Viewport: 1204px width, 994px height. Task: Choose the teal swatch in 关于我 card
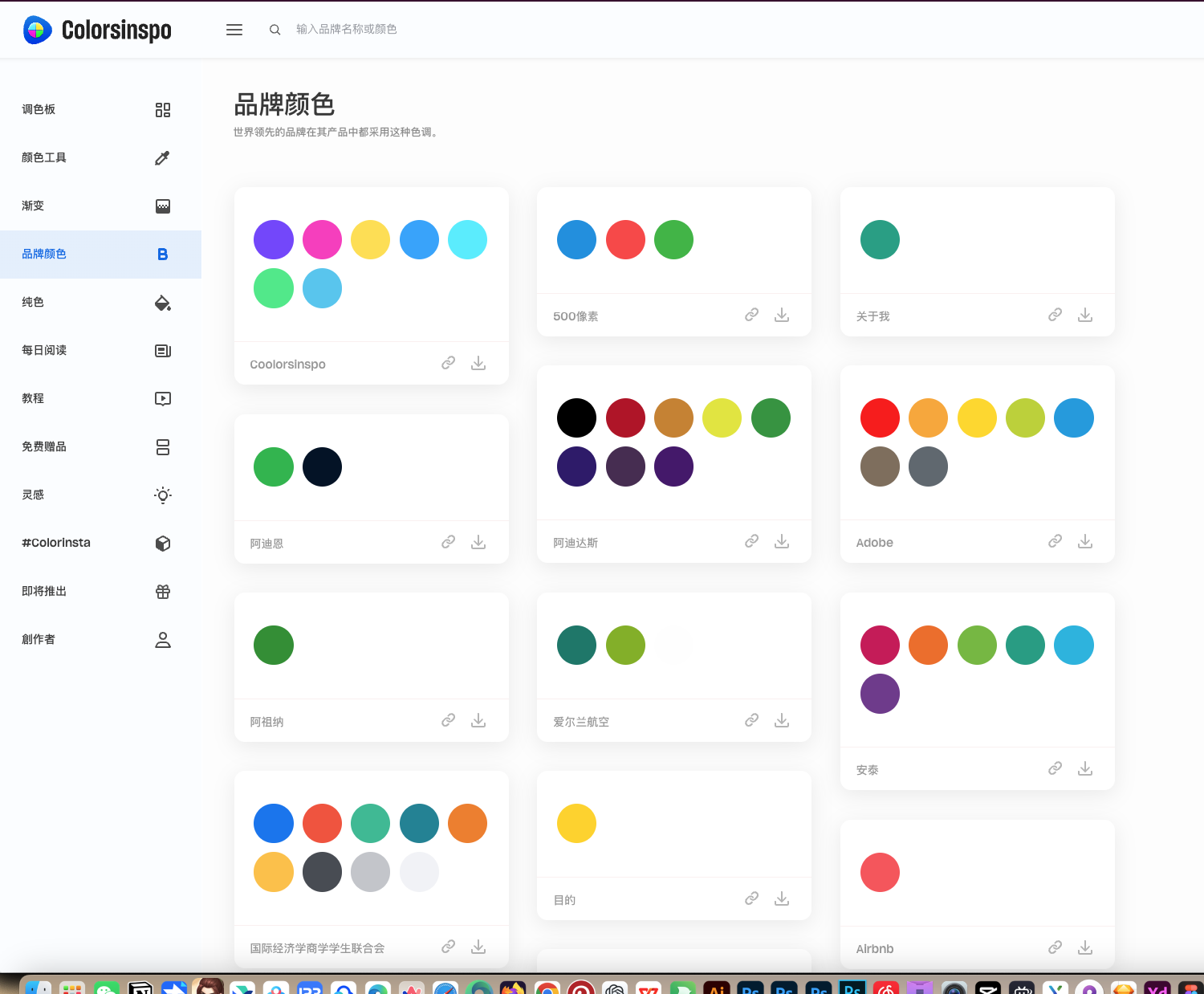[x=880, y=239]
